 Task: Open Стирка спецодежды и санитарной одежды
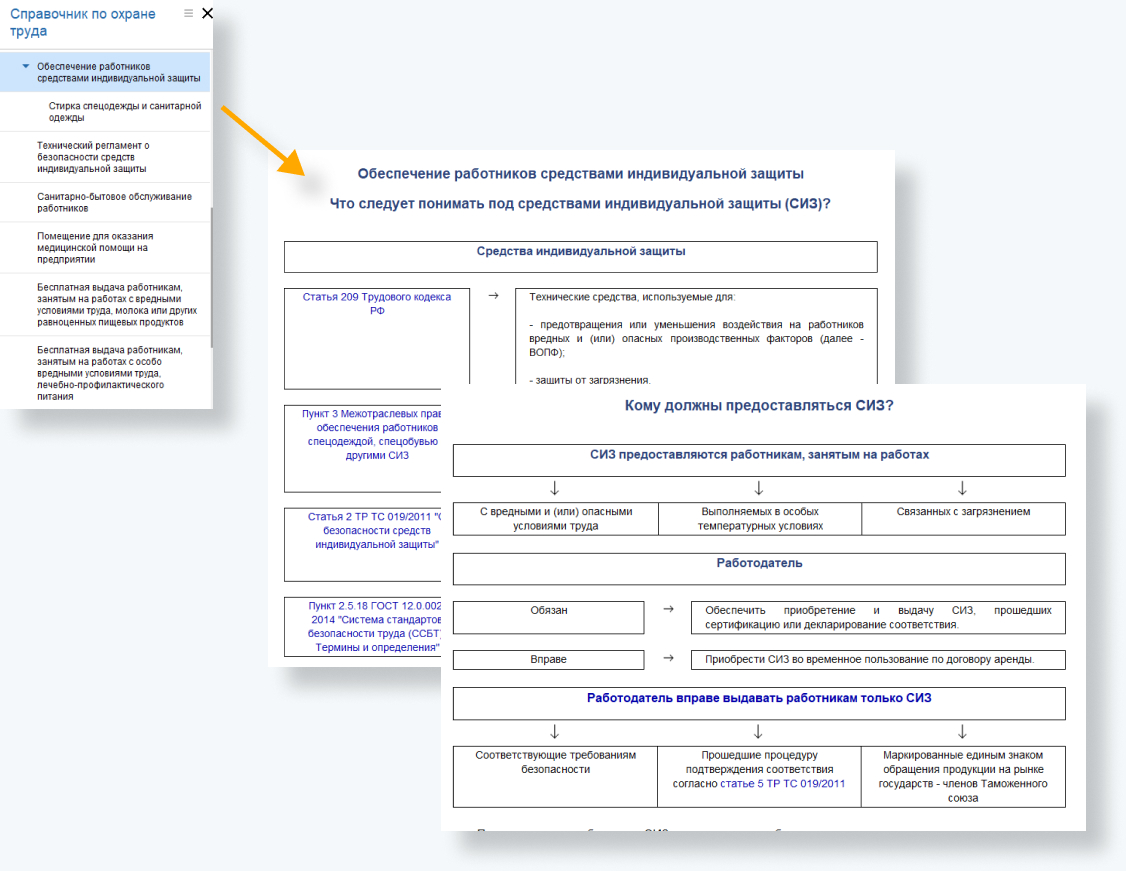tap(124, 111)
